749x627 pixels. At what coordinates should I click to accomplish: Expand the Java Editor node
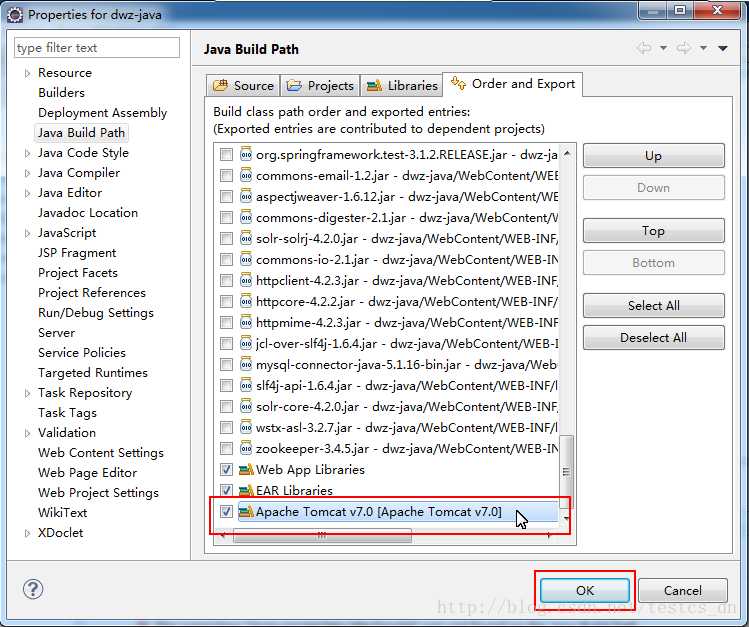(x=27, y=193)
